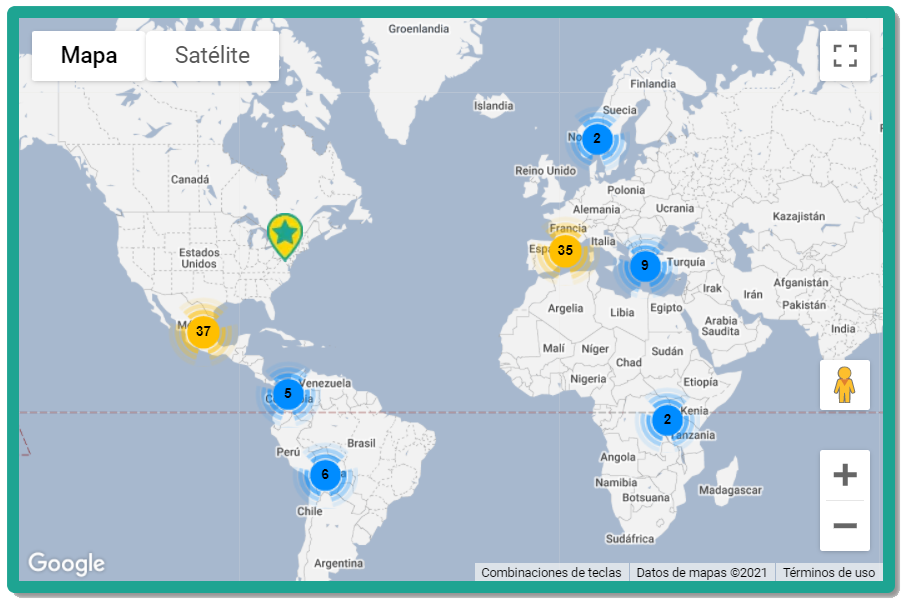Click the Egipto label
The image size is (908, 605).
(x=666, y=308)
